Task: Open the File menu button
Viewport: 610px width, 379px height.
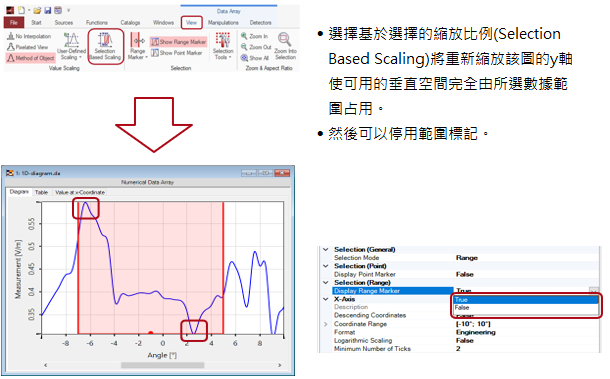Action: coord(14,23)
